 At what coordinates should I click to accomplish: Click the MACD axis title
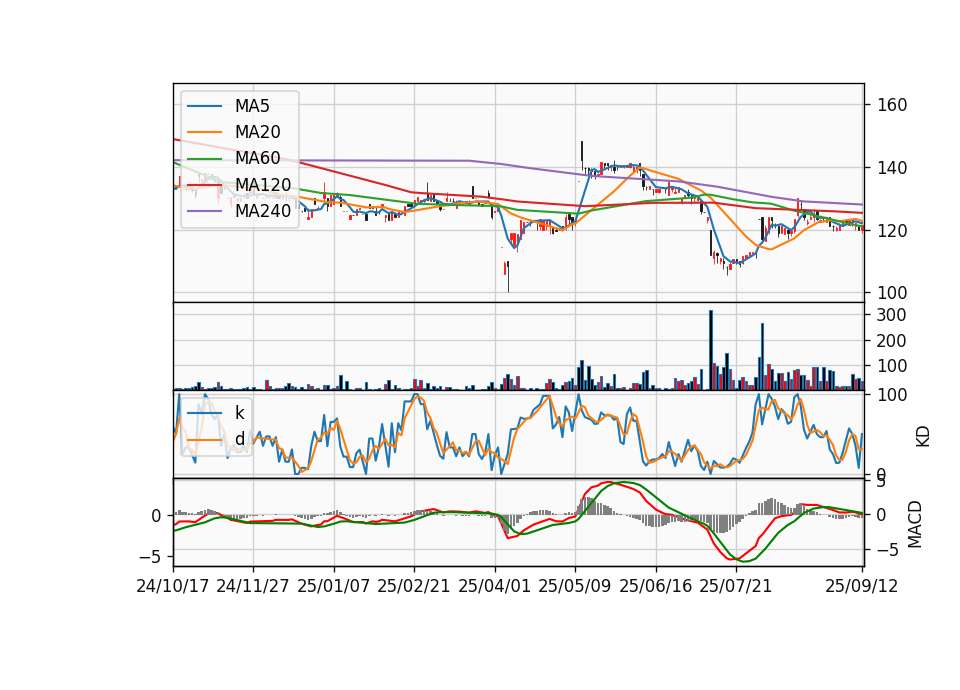click(915, 524)
